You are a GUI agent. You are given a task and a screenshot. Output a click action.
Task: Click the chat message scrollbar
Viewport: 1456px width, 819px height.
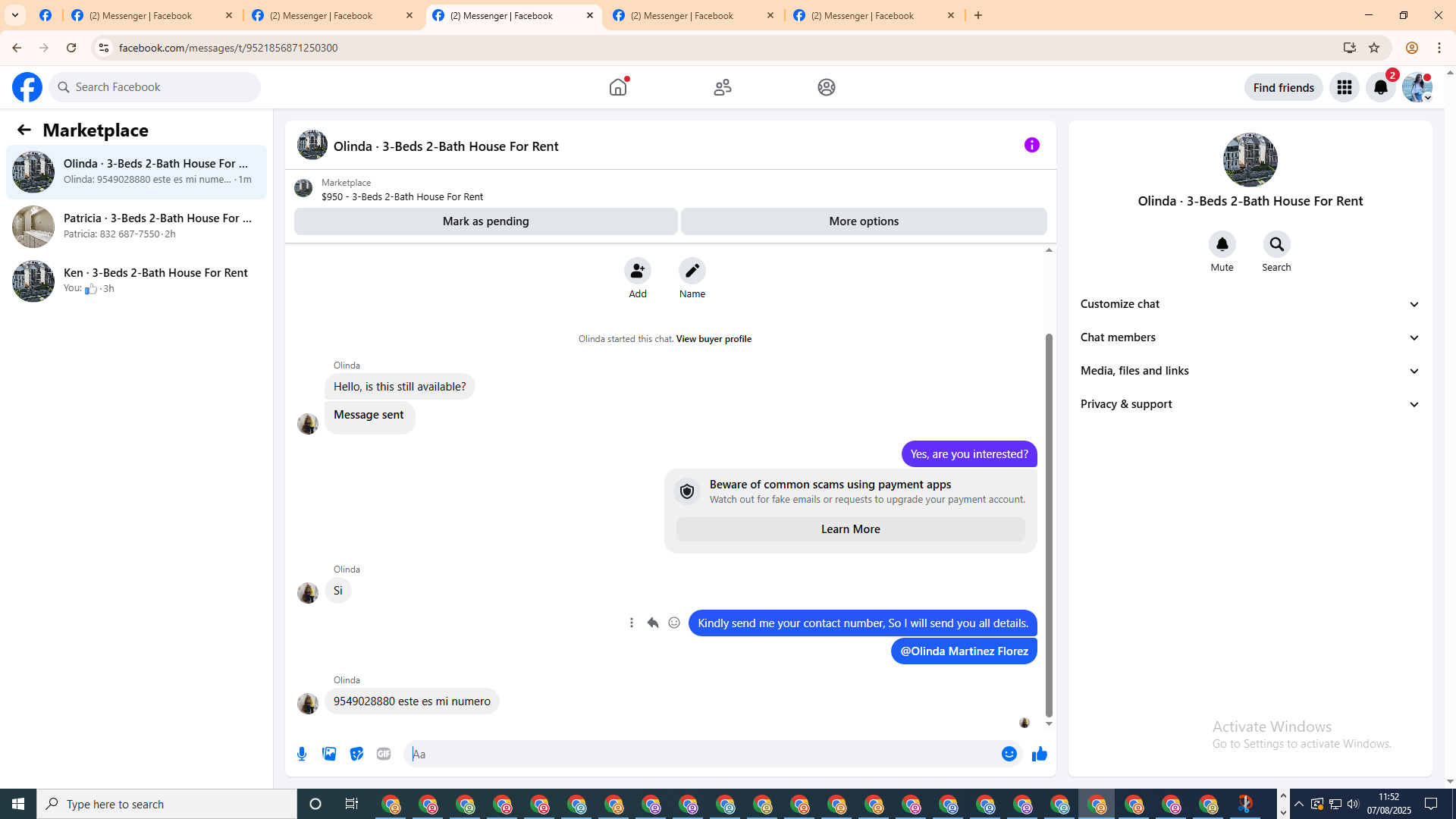pos(1049,523)
